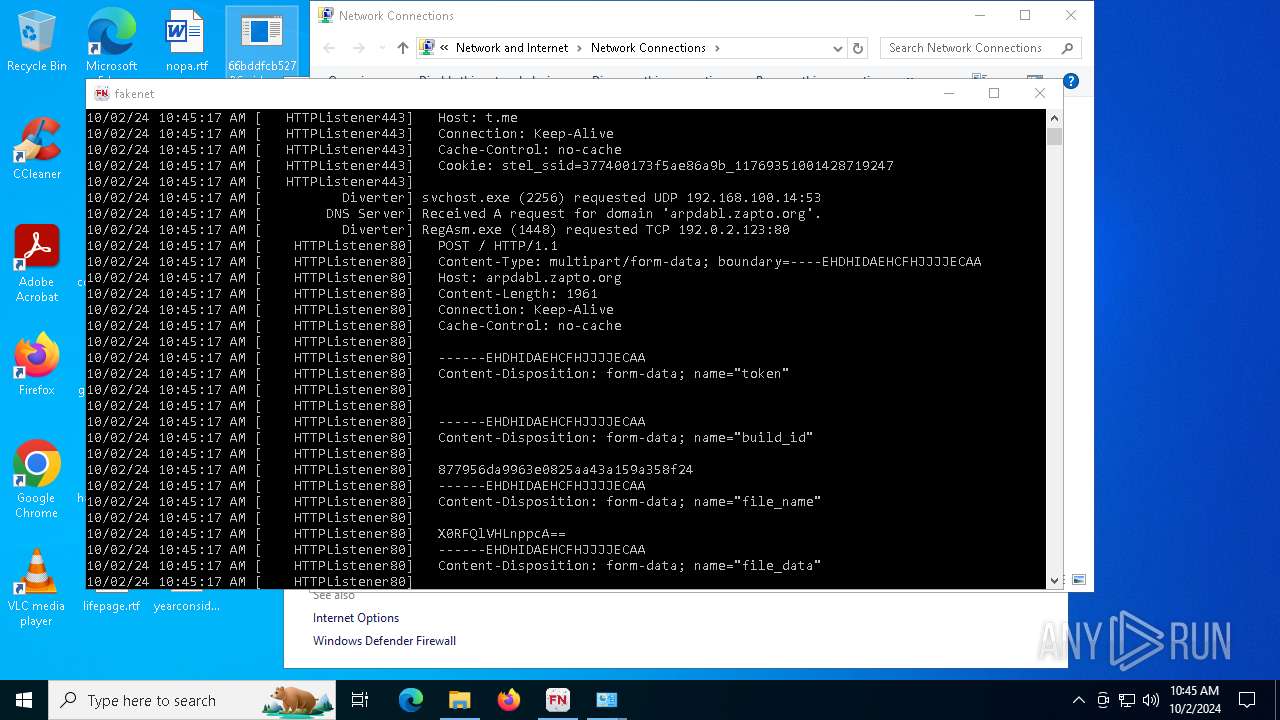
Task: Open recent locations dropdown arrow
Action: [x=383, y=48]
